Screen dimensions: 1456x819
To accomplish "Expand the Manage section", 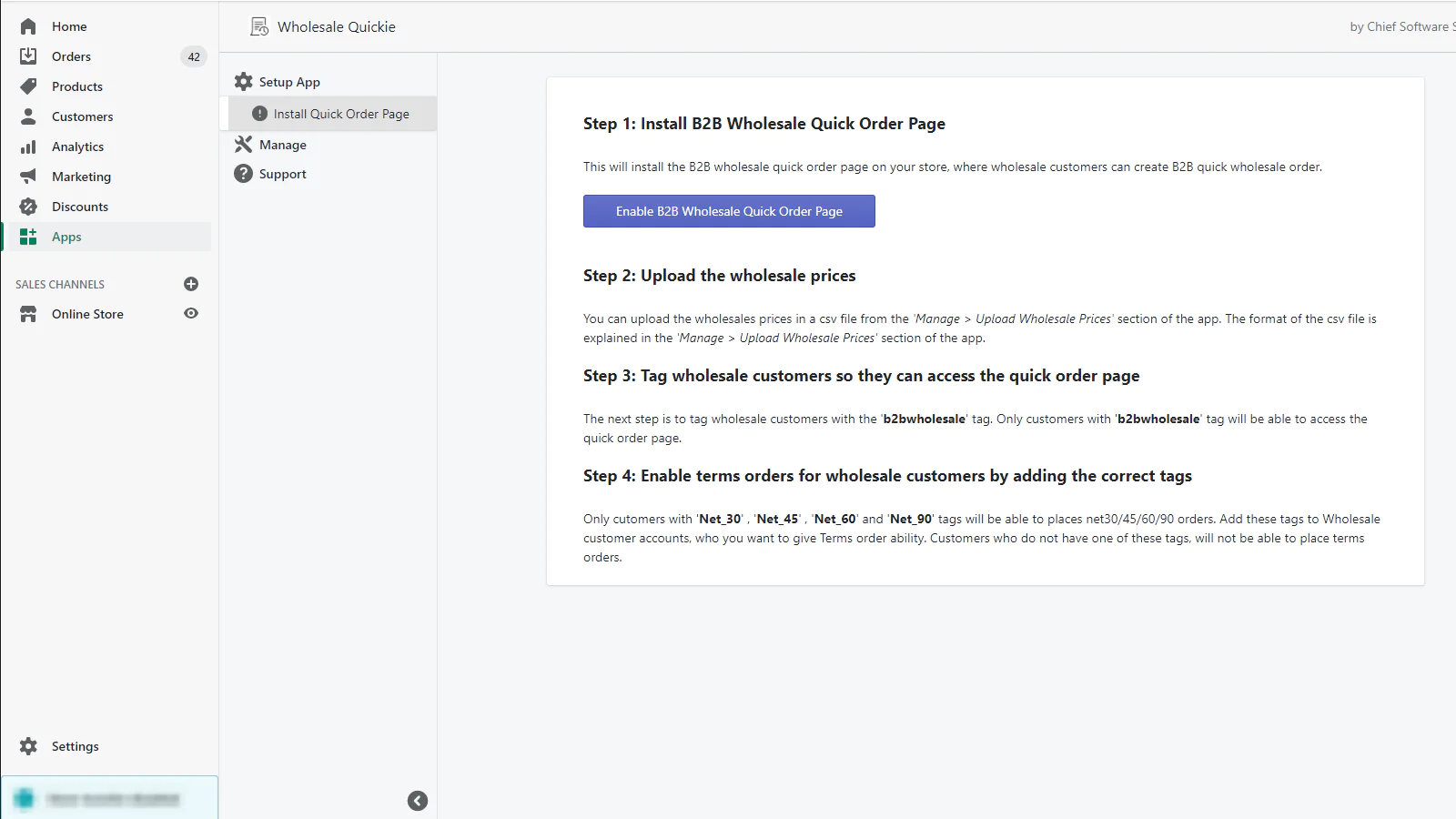I will point(282,145).
